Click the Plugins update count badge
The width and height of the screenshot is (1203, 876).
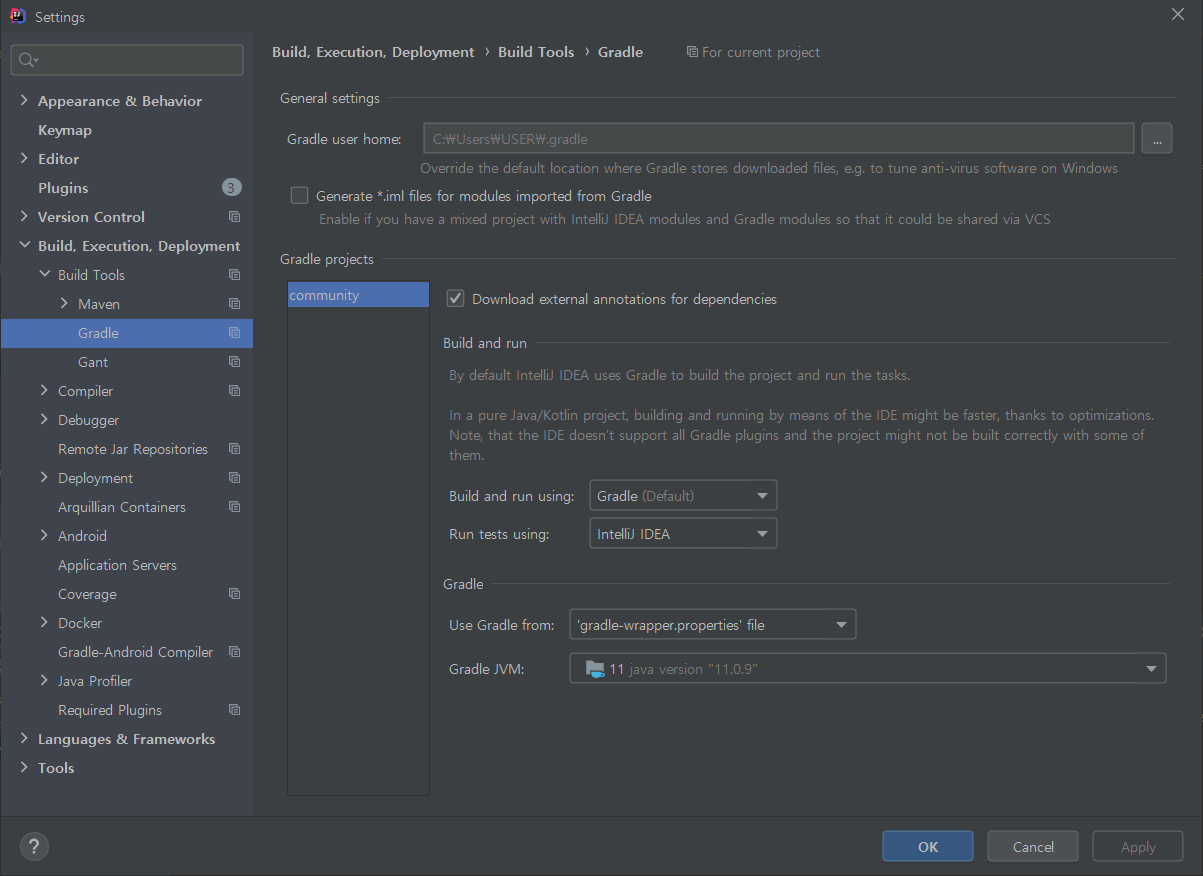pyautogui.click(x=231, y=188)
